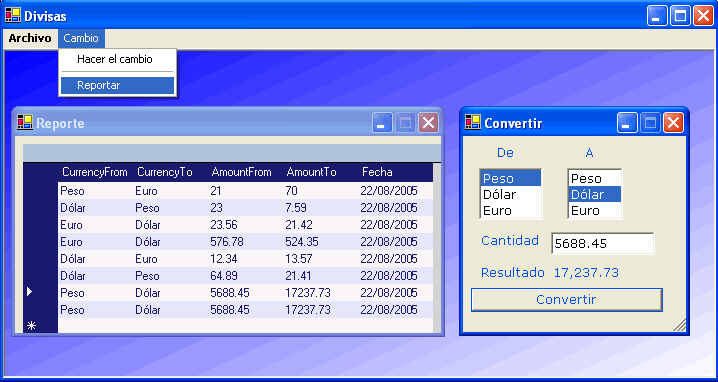Click the AmountFrom cell showing 21
The width and height of the screenshot is (718, 382).
pyautogui.click(x=245, y=191)
